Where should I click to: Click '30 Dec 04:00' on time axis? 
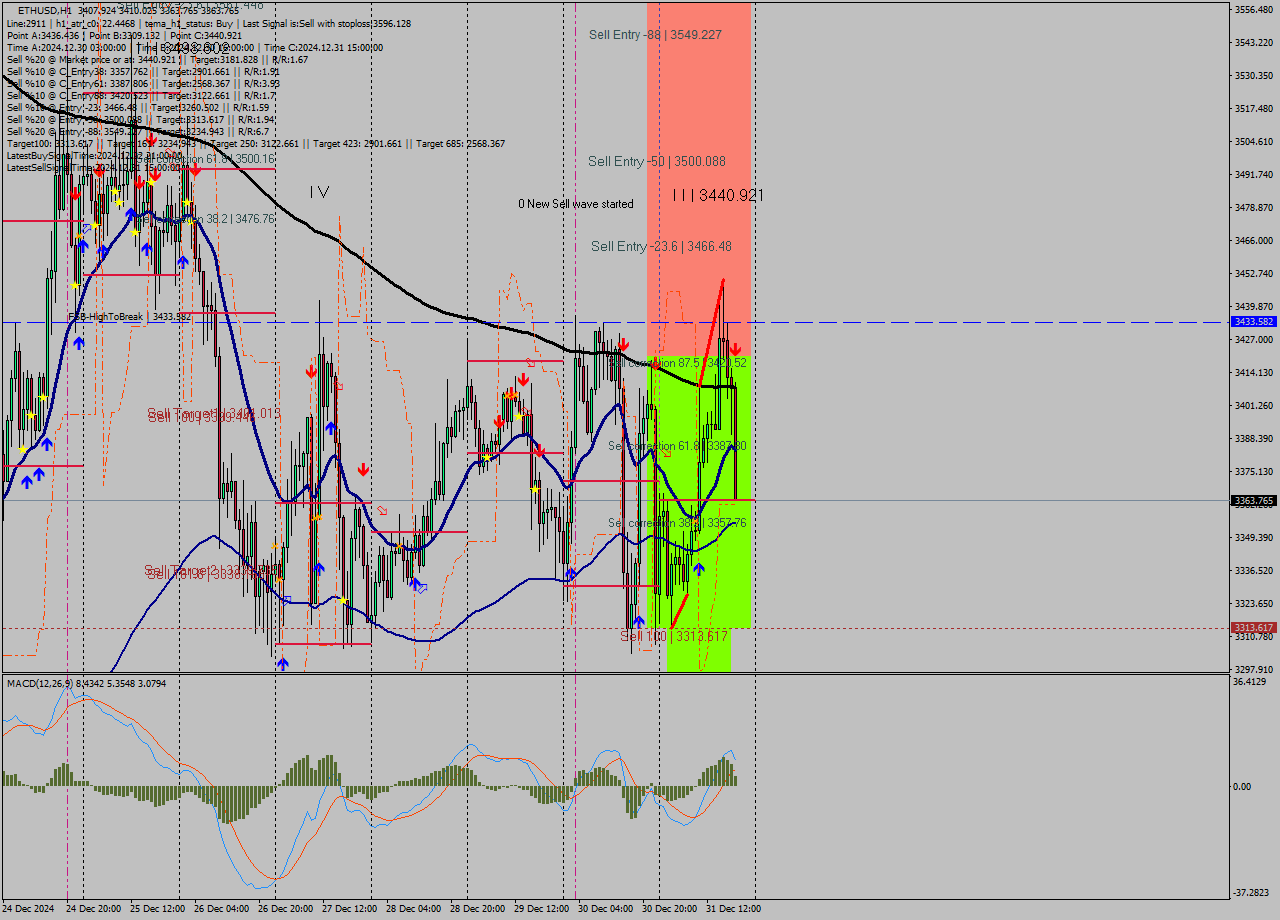(606, 909)
